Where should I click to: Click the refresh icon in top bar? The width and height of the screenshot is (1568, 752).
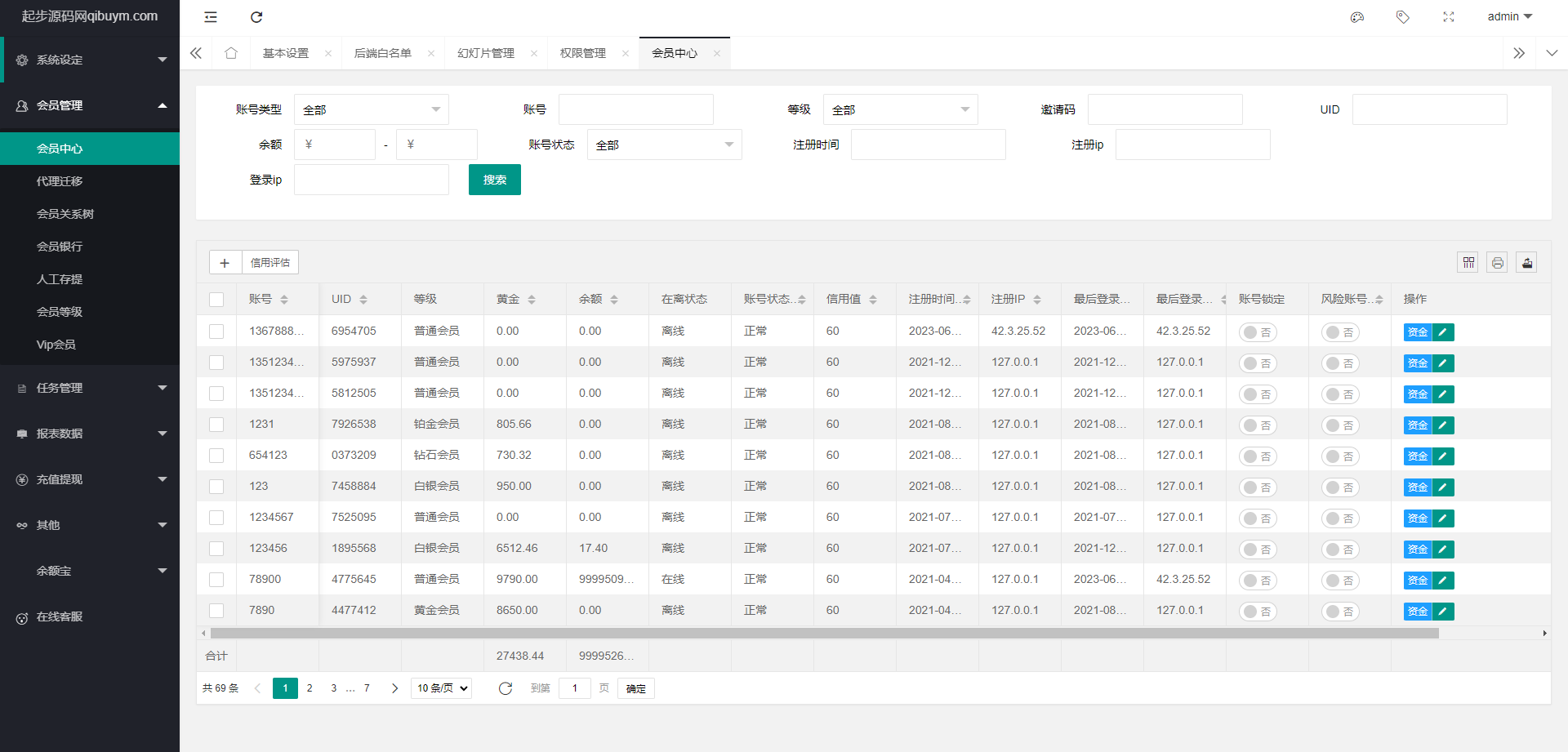(x=256, y=17)
